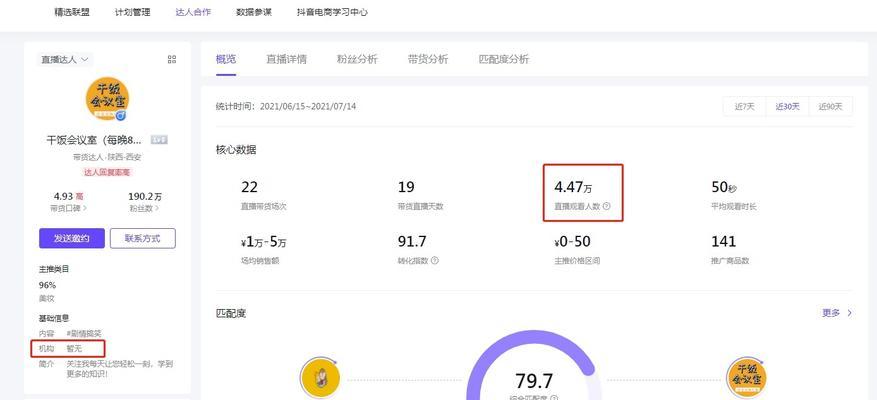
Task: Click the #剧情搞笑 content tag
Action: click(84, 333)
